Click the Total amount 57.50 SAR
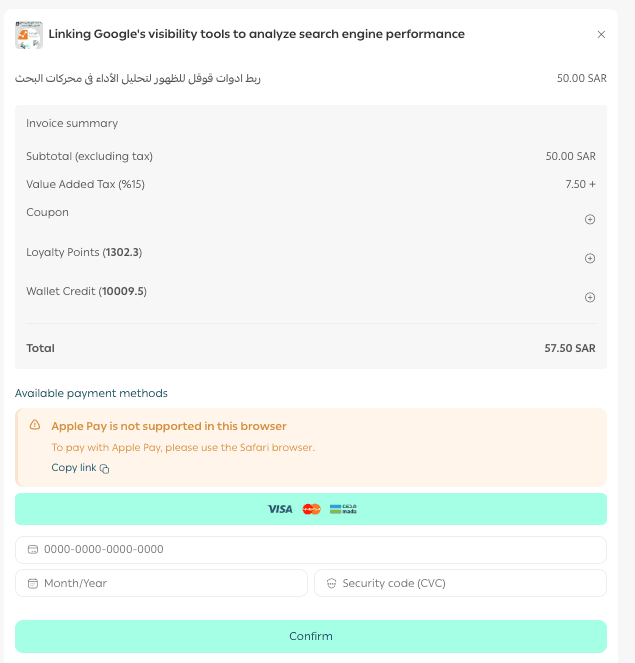 [x=569, y=348]
